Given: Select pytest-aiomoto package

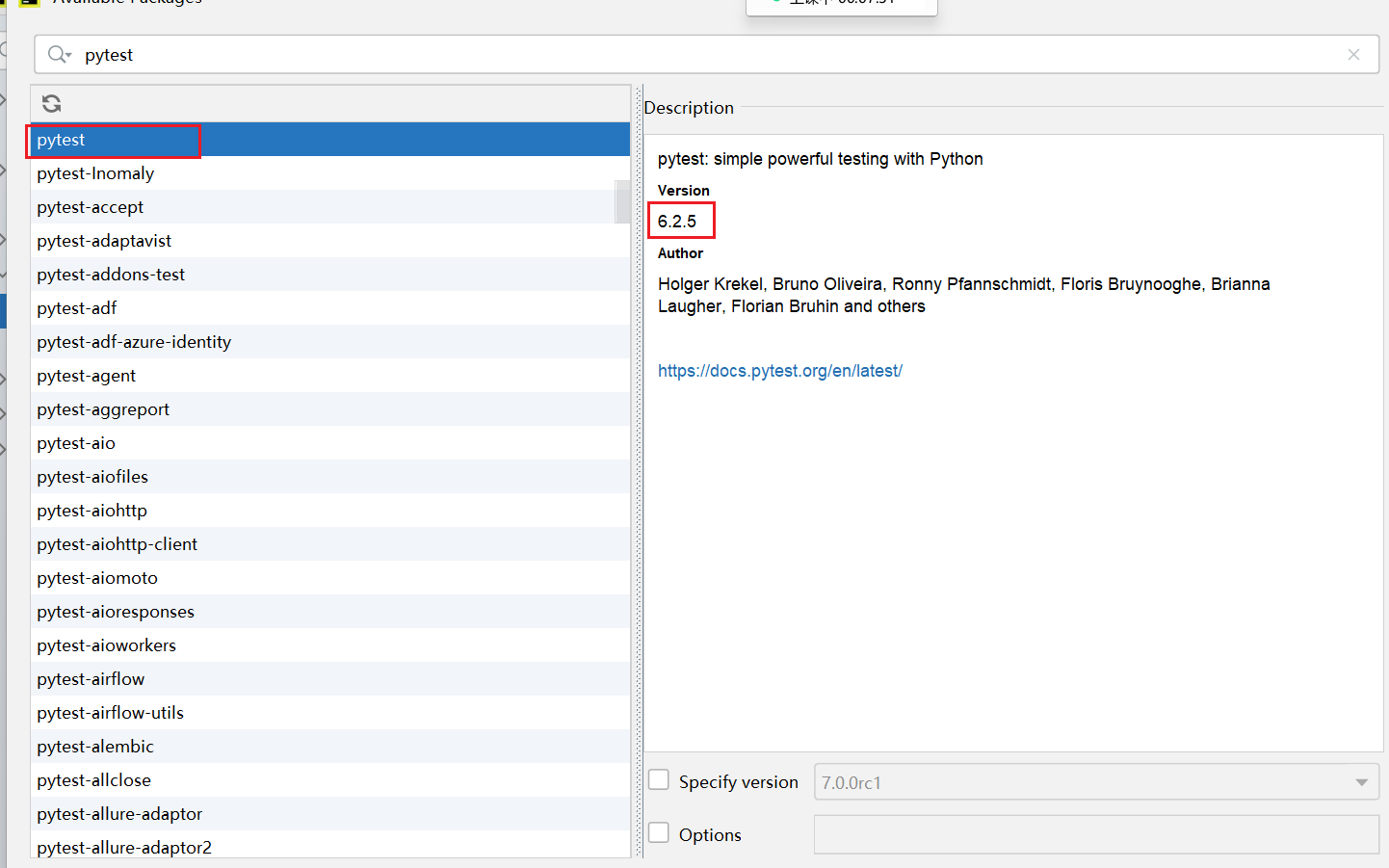Looking at the screenshot, I should pos(330,578).
